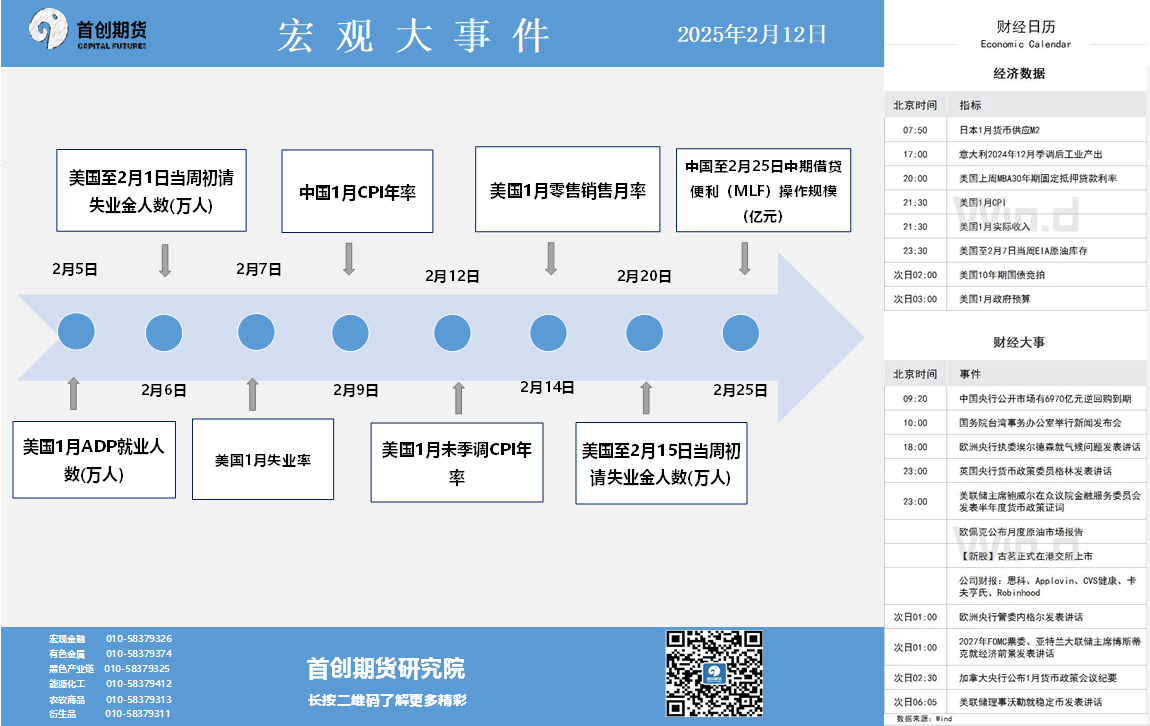The height and width of the screenshot is (726, 1150).
Task: Select the timeline circle under 2月5日
Action: click(76, 331)
